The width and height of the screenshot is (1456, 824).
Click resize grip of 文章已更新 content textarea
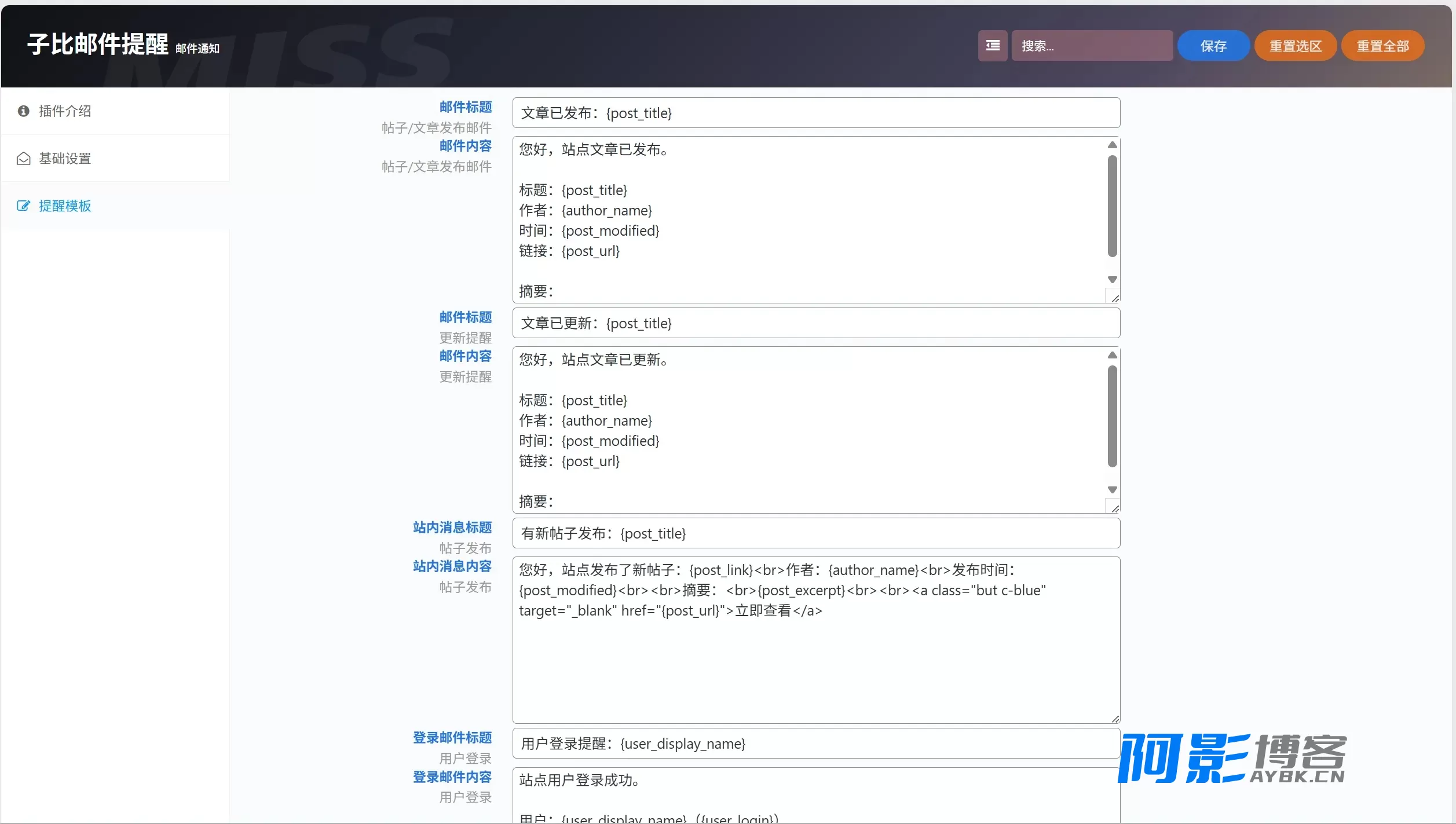click(1114, 508)
